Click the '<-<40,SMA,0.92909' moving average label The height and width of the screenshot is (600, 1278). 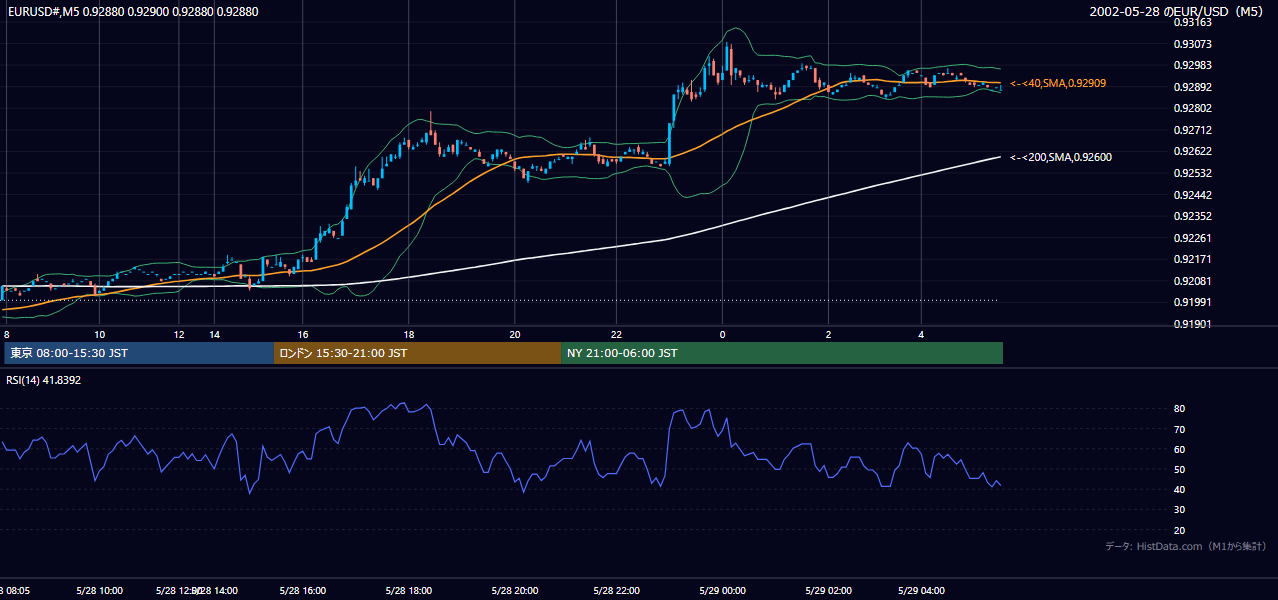pos(1058,84)
